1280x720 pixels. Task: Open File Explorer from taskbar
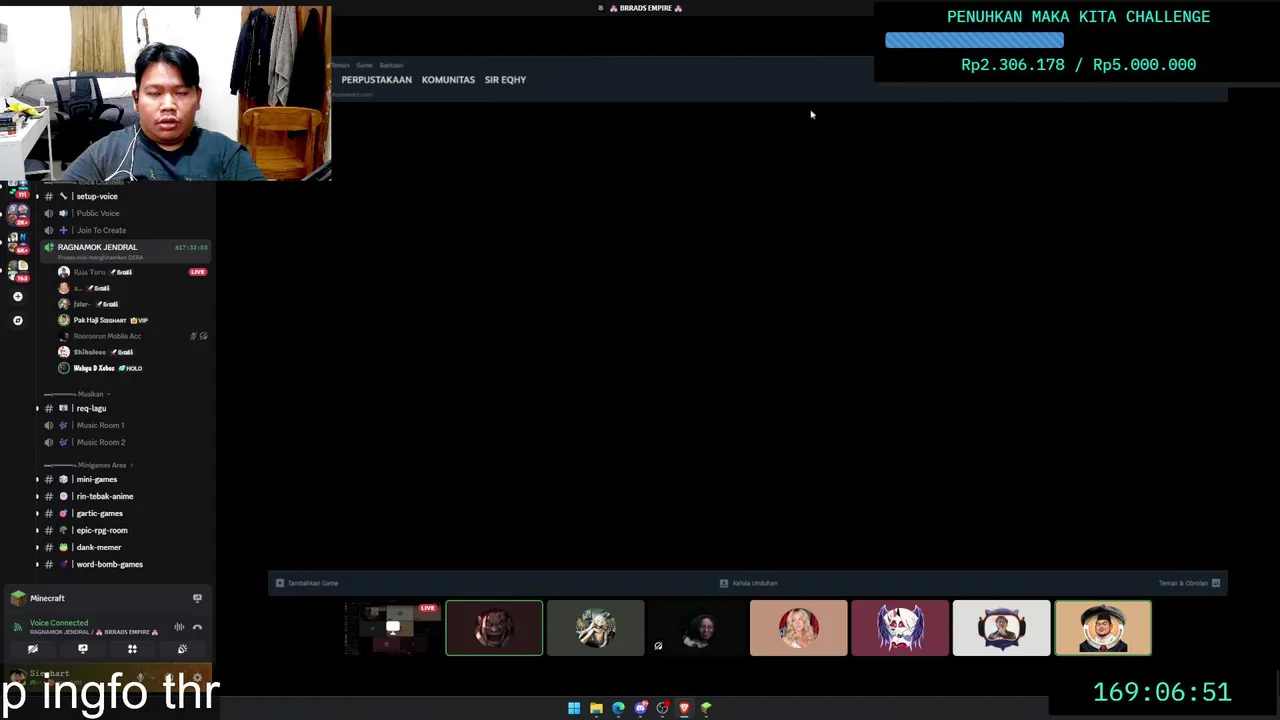(596, 708)
